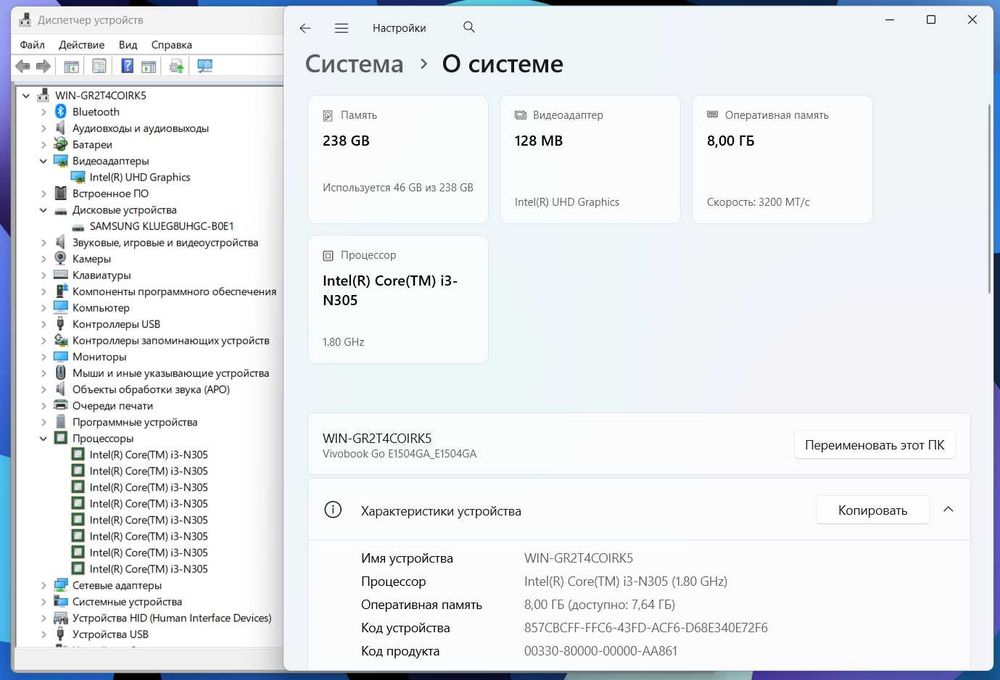Open the Действие menu
Viewport: 1000px width, 680px height.
click(x=82, y=45)
